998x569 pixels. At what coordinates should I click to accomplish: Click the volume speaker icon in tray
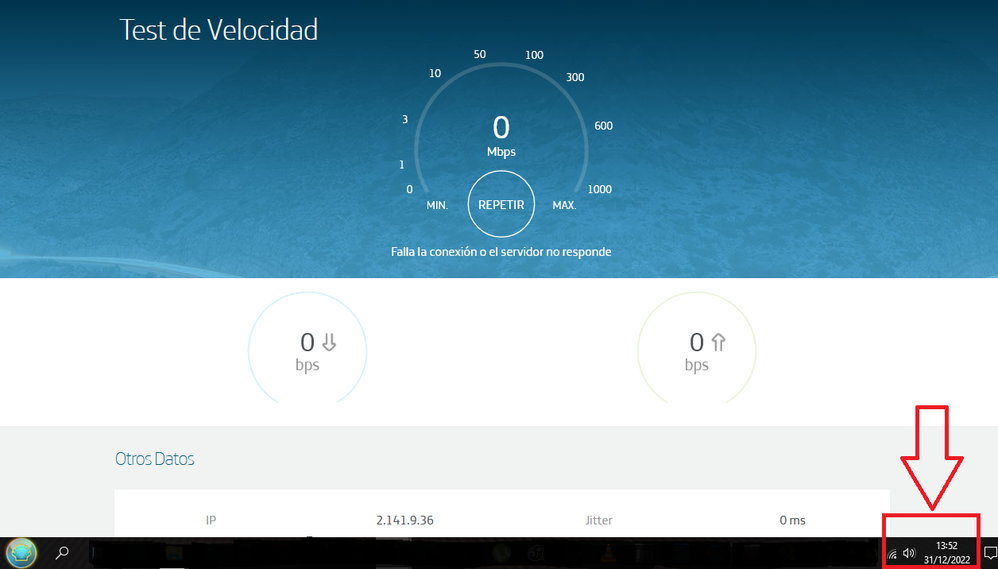pos(908,553)
